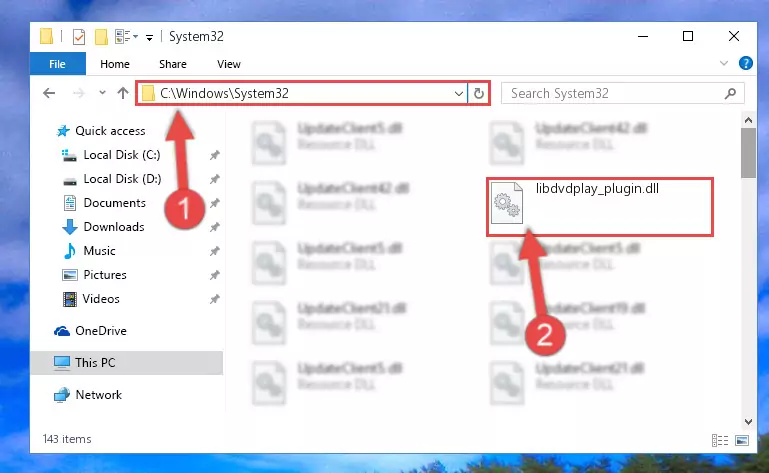Go back with the left arrow
Image resolution: width=769 pixels, height=473 pixels.
49,93
